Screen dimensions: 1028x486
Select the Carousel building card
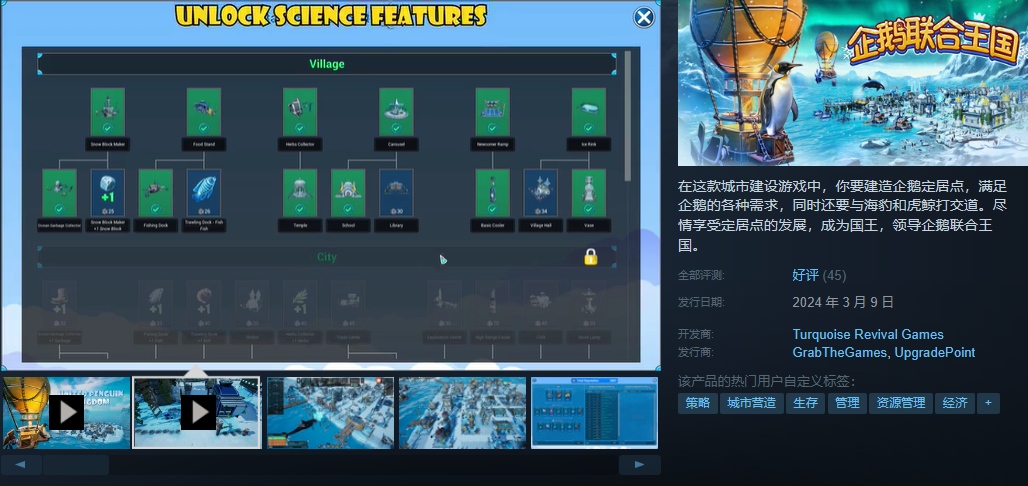coord(396,112)
